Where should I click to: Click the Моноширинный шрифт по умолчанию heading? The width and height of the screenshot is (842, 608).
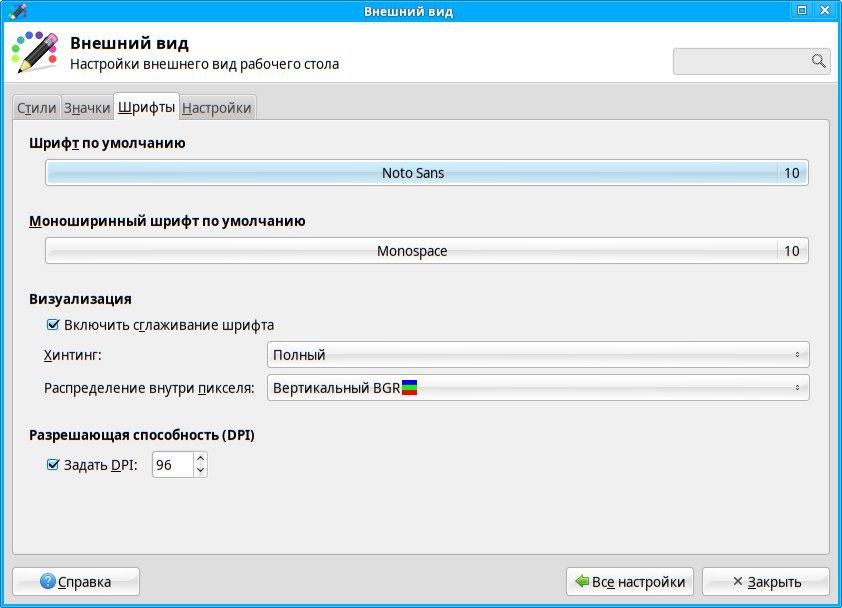point(167,221)
